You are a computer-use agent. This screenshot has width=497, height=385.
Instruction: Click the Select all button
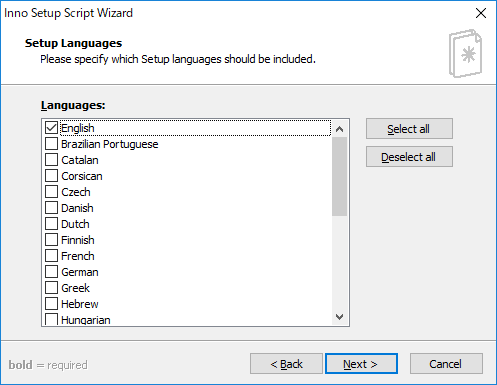pyautogui.click(x=409, y=129)
